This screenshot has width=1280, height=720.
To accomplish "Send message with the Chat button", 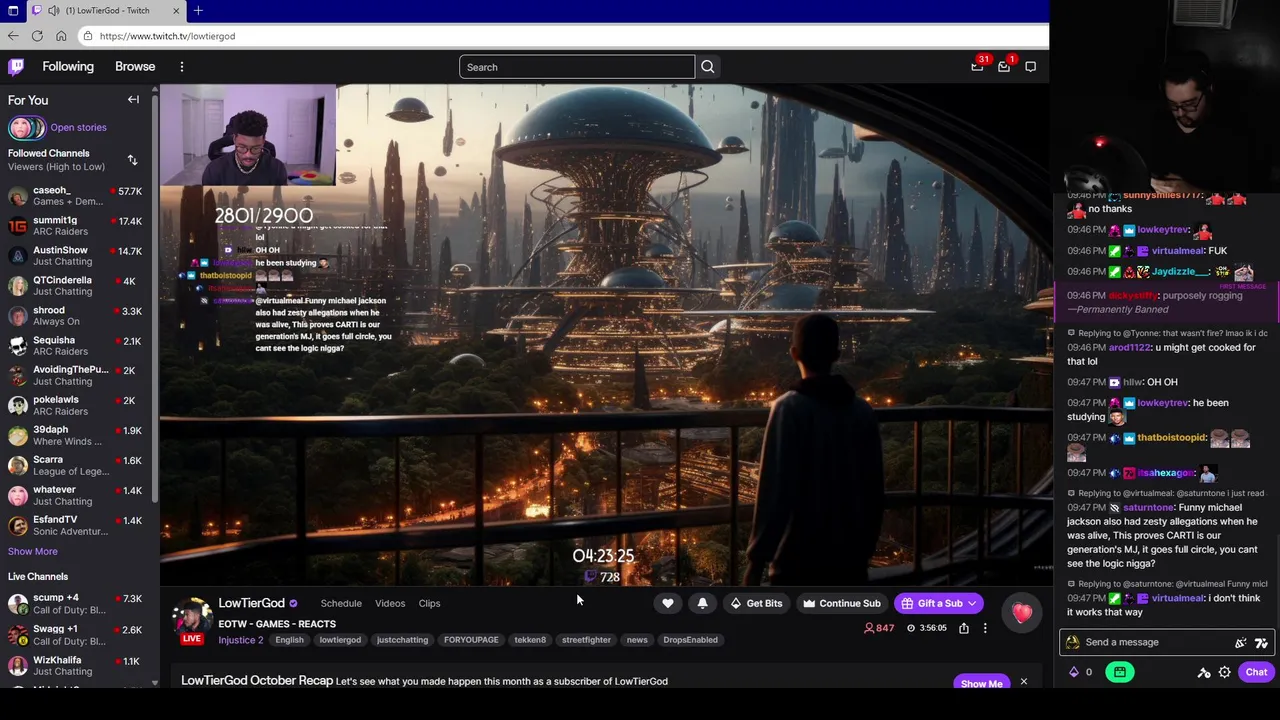I will pos(1256,672).
